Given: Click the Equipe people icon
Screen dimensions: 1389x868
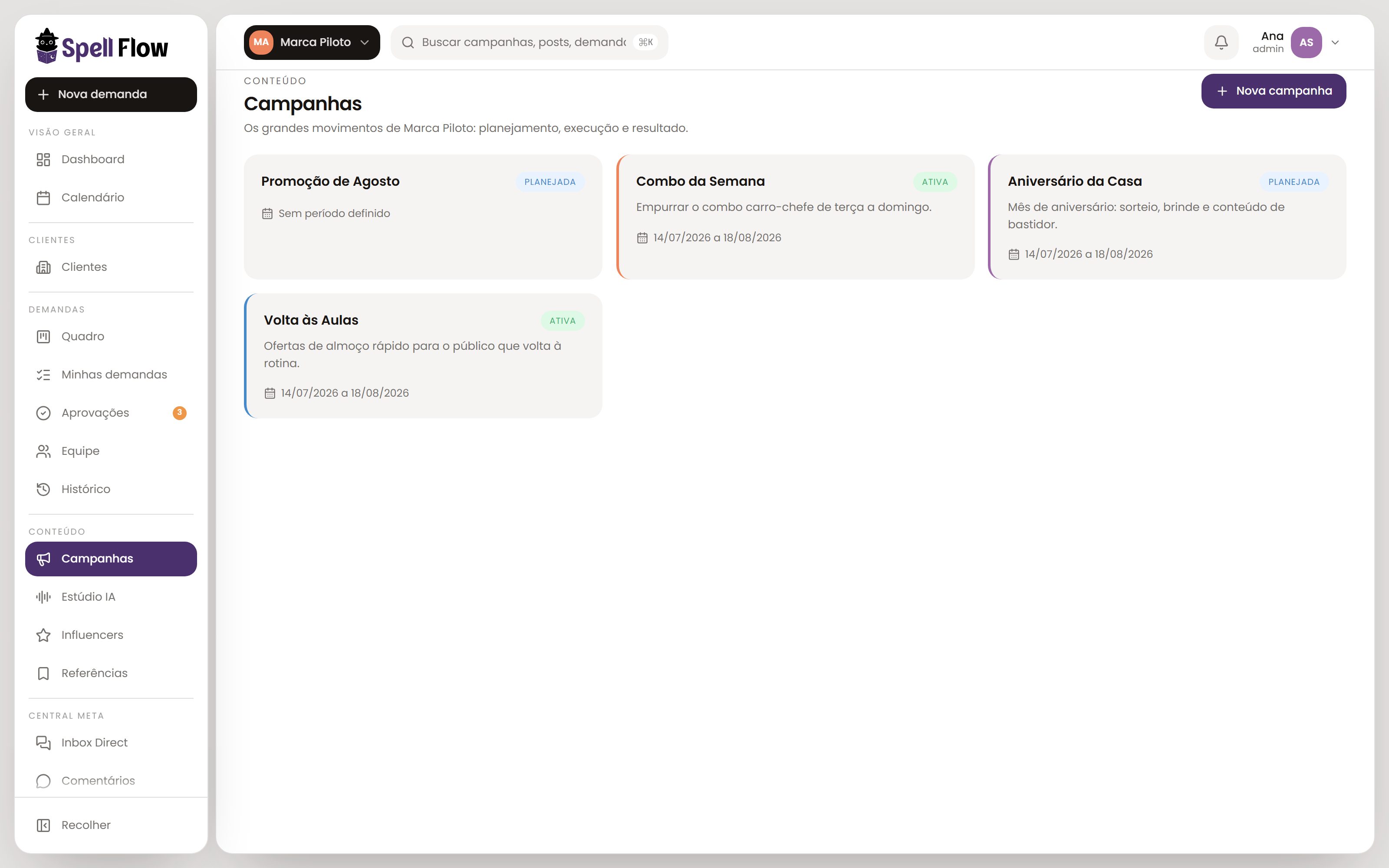Looking at the screenshot, I should coord(43,451).
